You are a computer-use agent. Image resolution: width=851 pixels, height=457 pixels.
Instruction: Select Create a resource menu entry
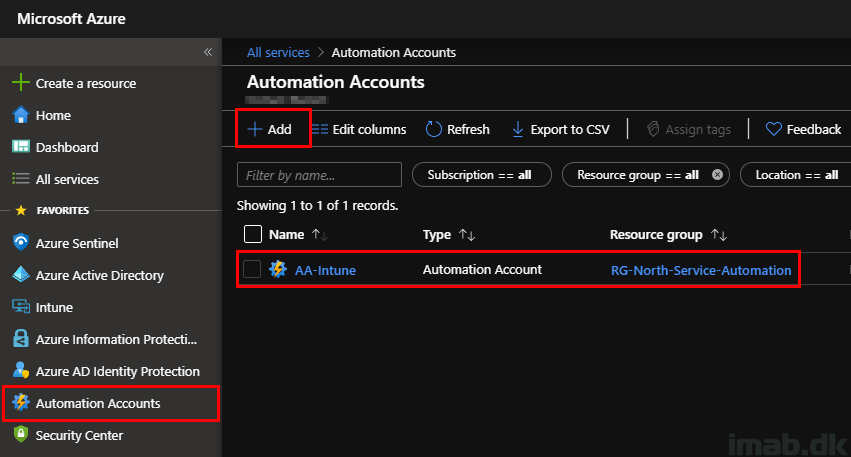click(86, 84)
